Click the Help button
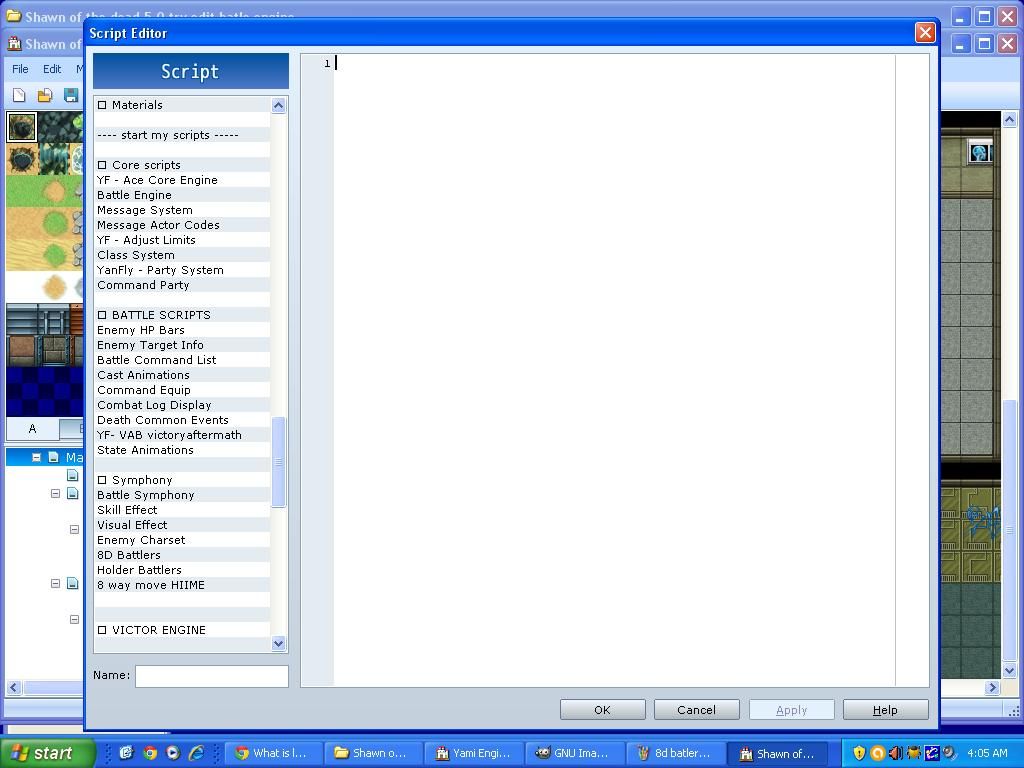 coord(885,710)
